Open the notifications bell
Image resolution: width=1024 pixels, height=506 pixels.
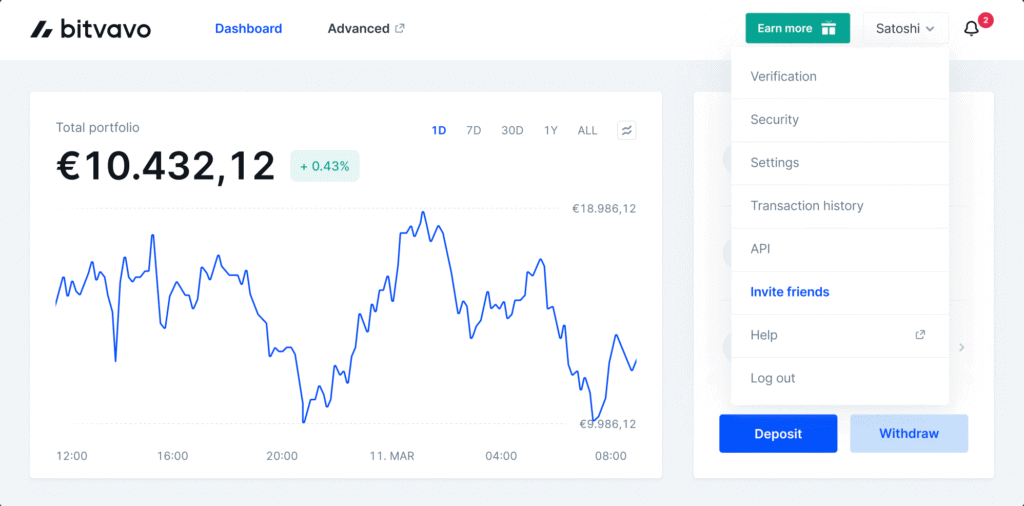970,29
